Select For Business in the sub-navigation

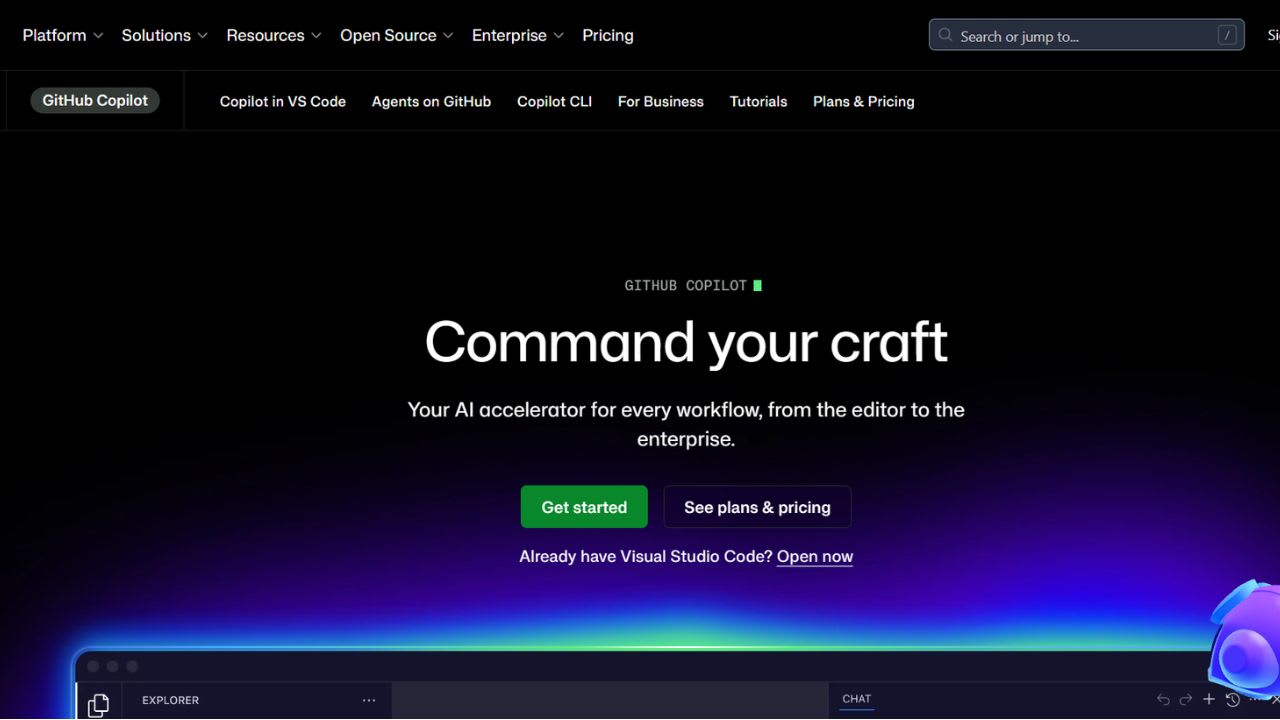click(661, 101)
